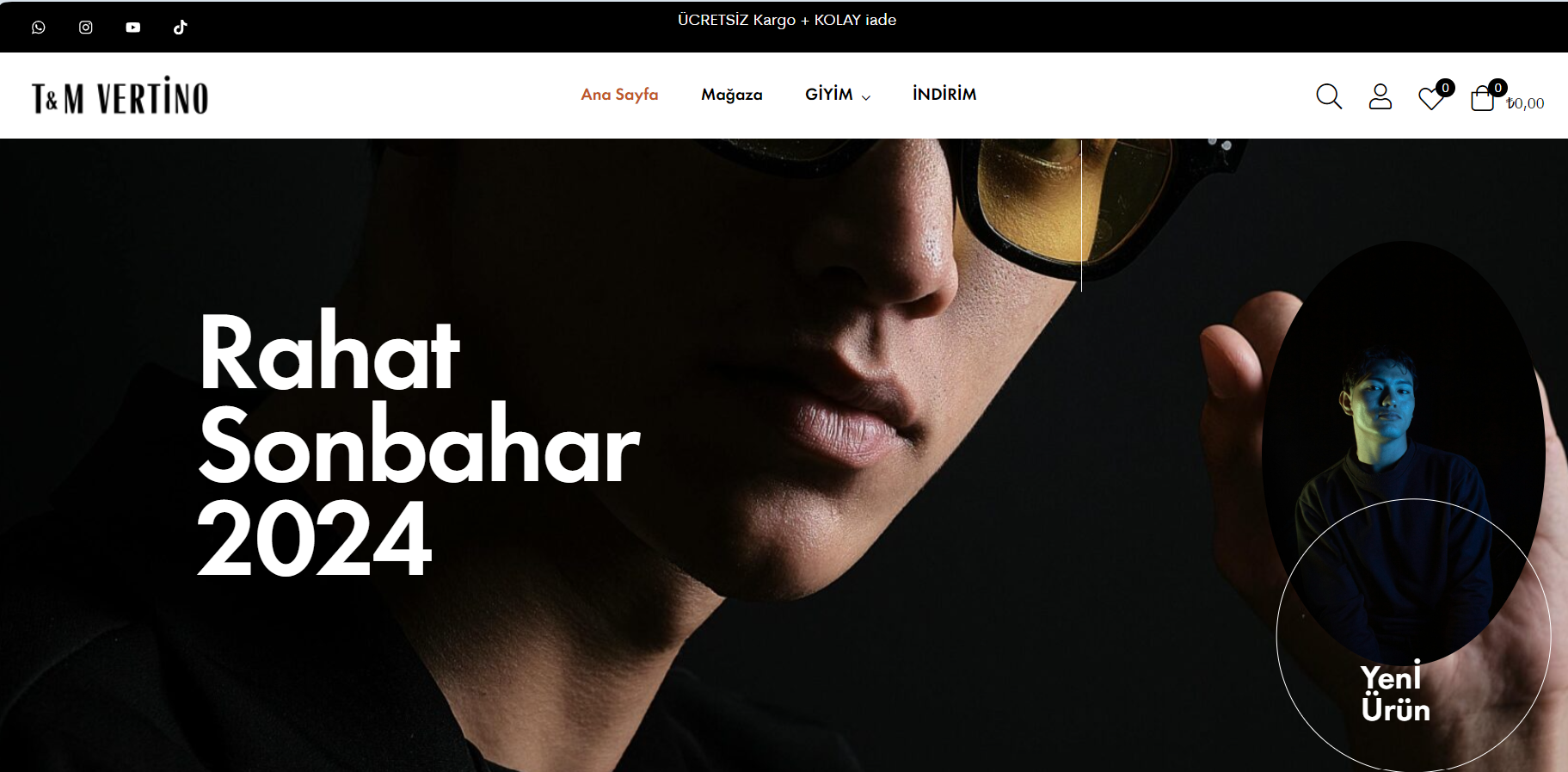Open the Mağaza menu item
The width and height of the screenshot is (1568, 772).
pos(732,95)
